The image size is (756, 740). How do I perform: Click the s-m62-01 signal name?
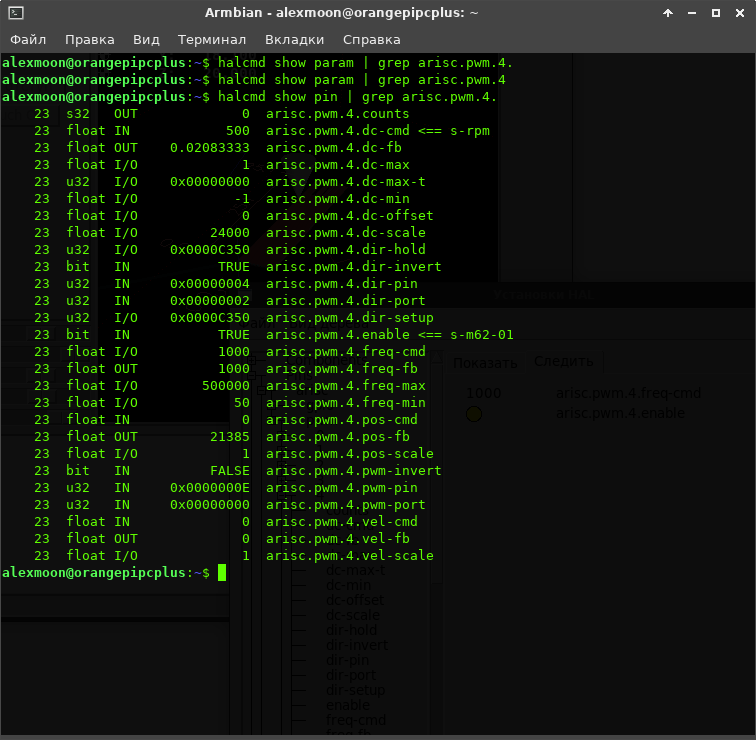482,335
